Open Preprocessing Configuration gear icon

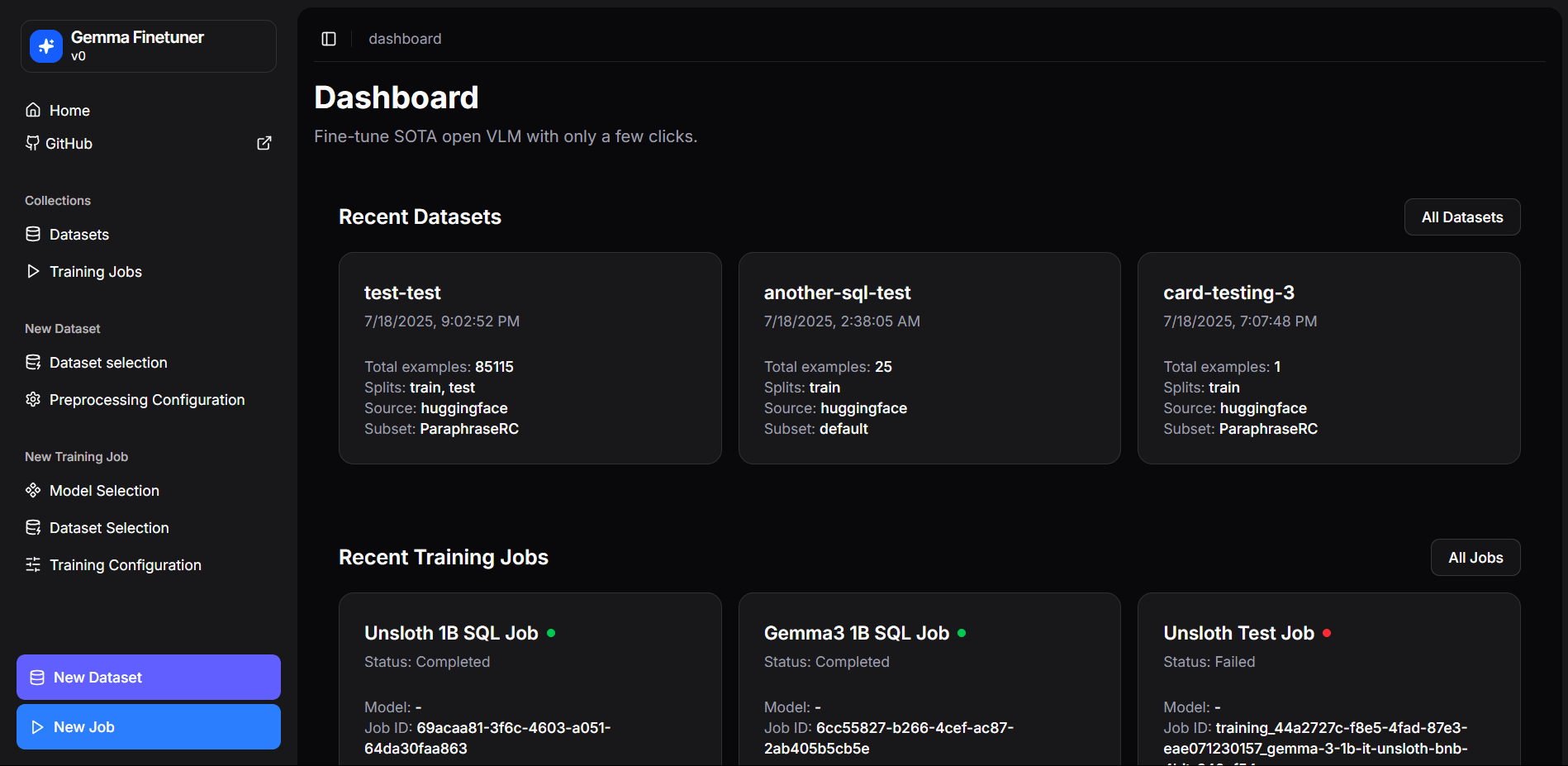(32, 399)
